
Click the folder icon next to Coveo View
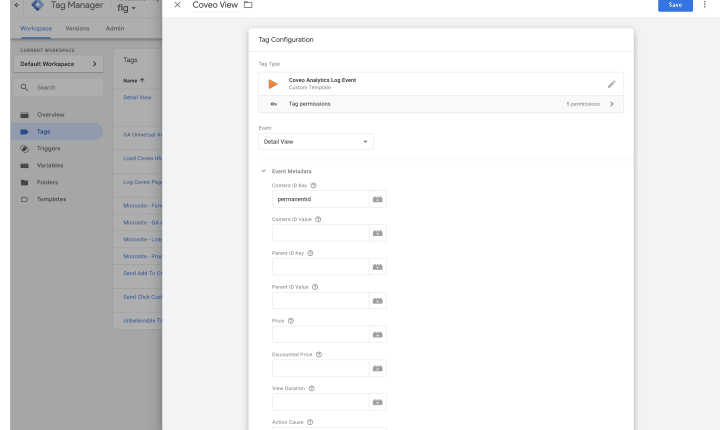[x=248, y=5]
